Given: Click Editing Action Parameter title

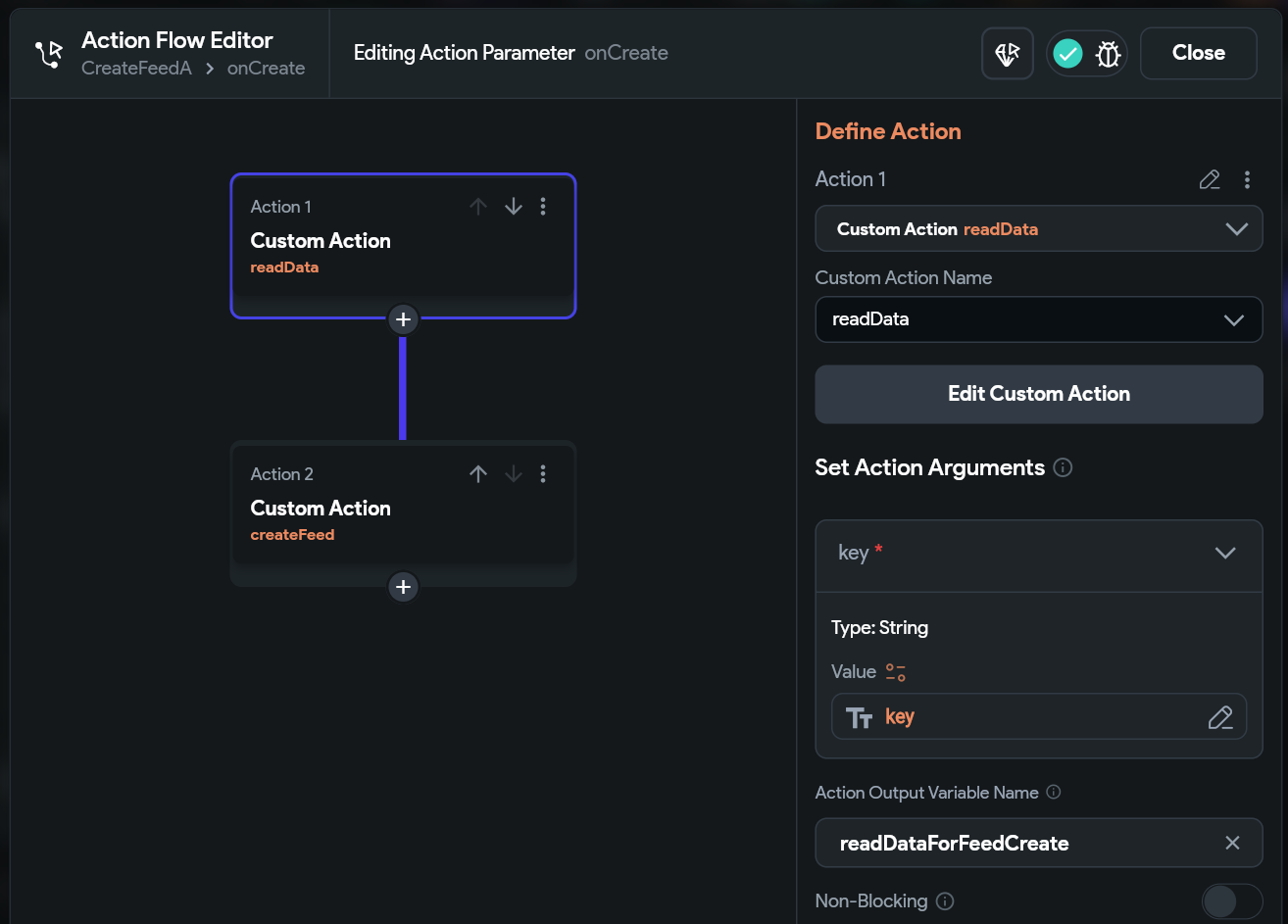Looking at the screenshot, I should coord(465,53).
